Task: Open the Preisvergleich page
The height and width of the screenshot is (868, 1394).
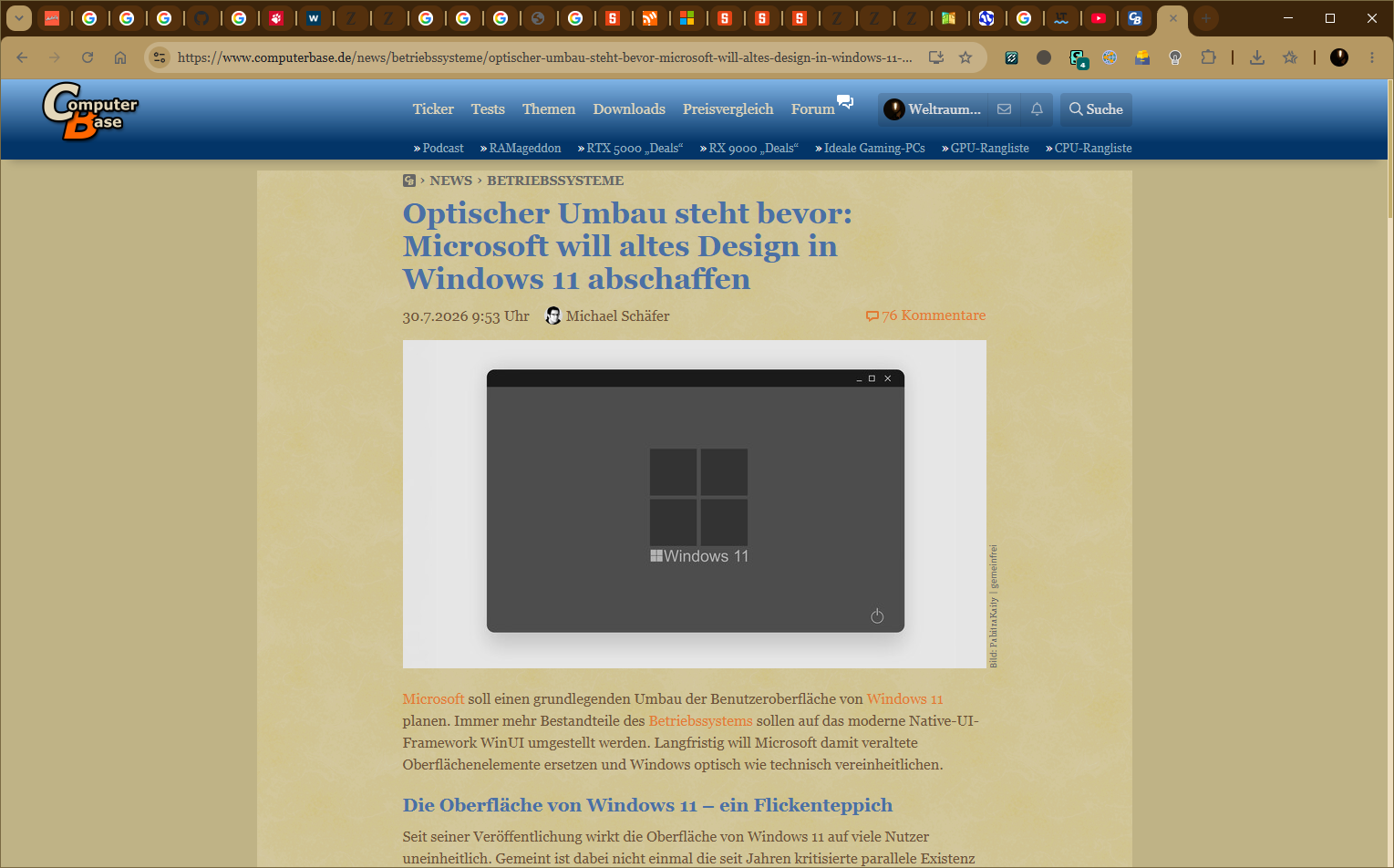Action: pos(728,109)
